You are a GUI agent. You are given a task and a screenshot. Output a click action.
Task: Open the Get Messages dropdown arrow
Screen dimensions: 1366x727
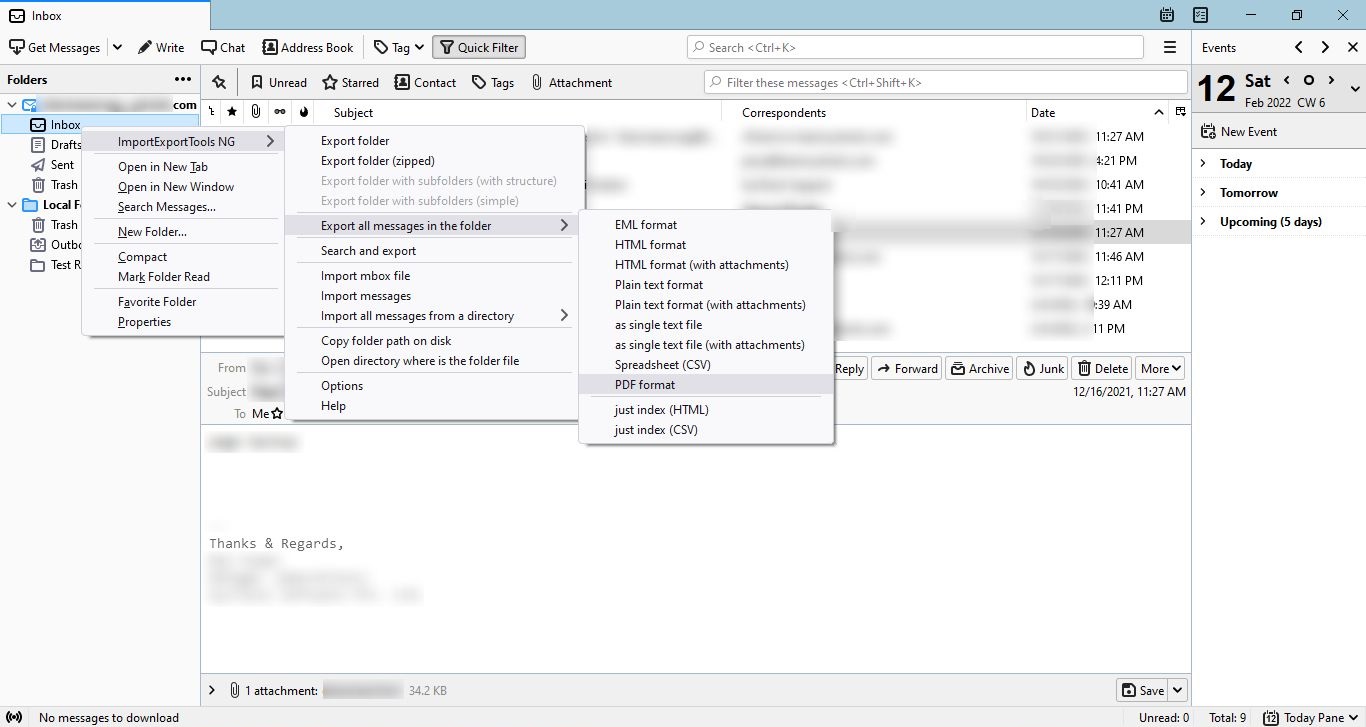117,47
